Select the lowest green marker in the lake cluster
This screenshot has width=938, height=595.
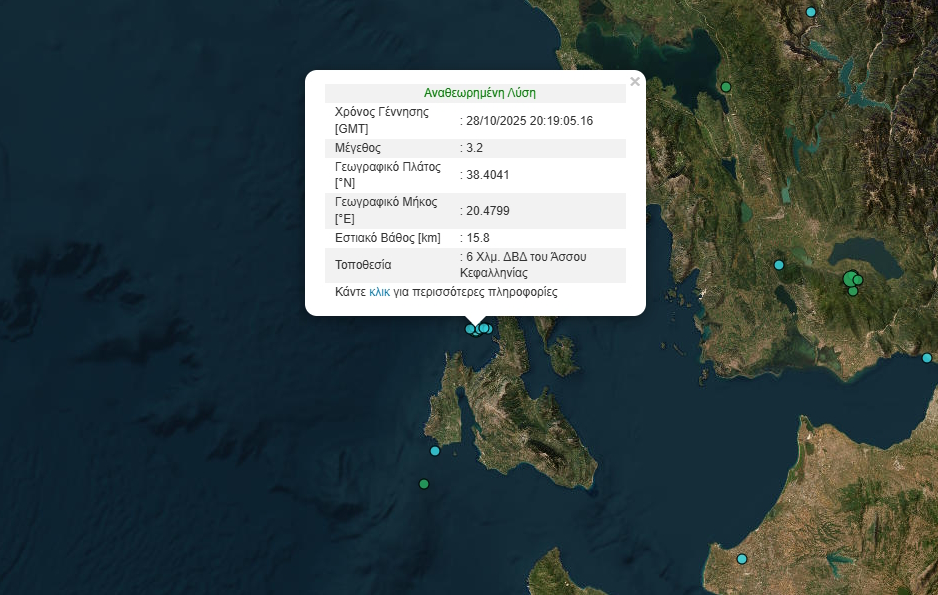point(853,291)
